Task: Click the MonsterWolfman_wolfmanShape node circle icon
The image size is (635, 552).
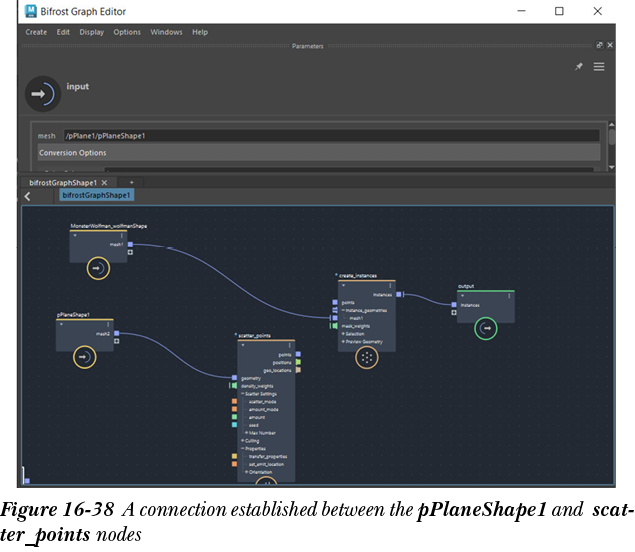Action: coord(98,267)
